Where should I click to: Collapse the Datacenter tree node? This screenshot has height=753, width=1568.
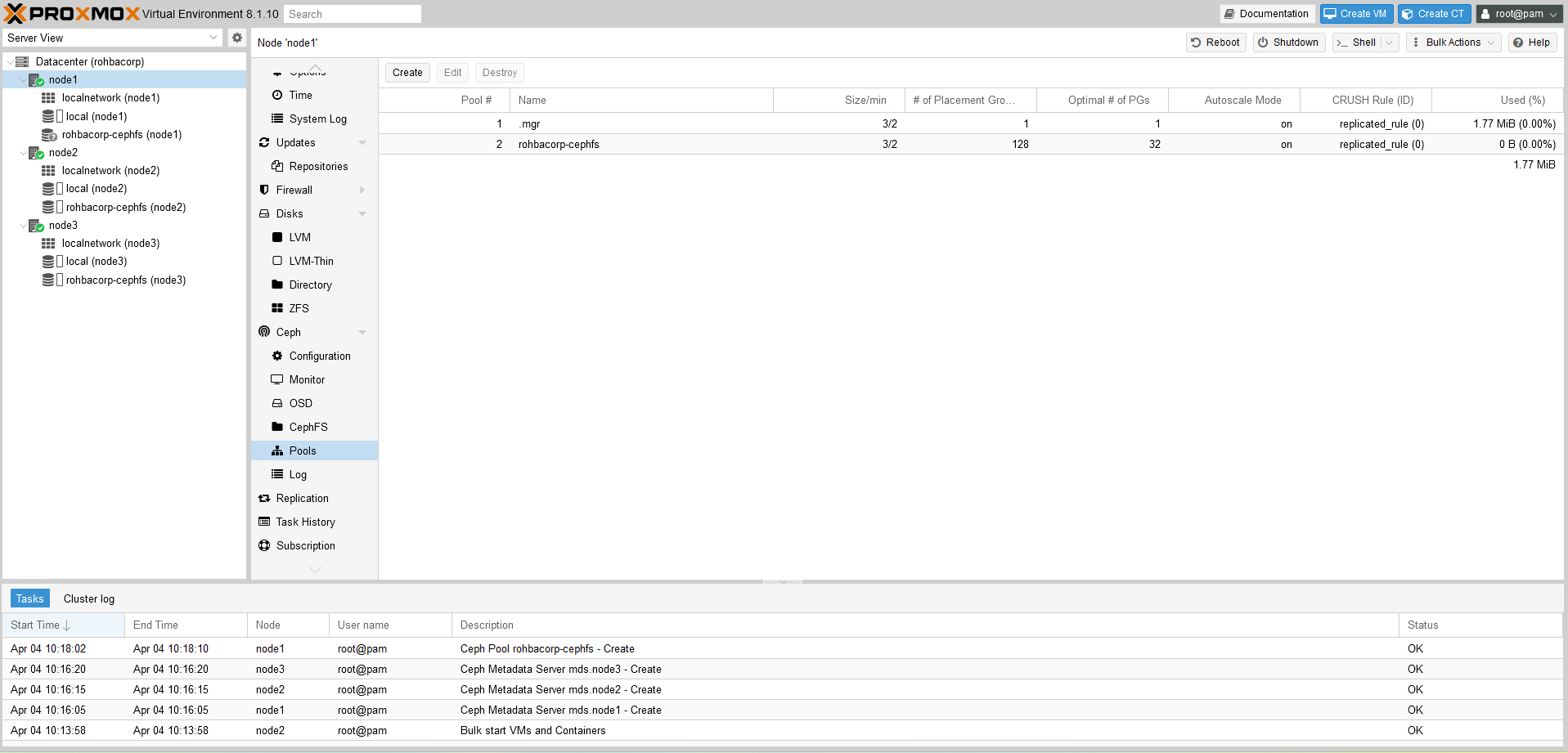9,62
